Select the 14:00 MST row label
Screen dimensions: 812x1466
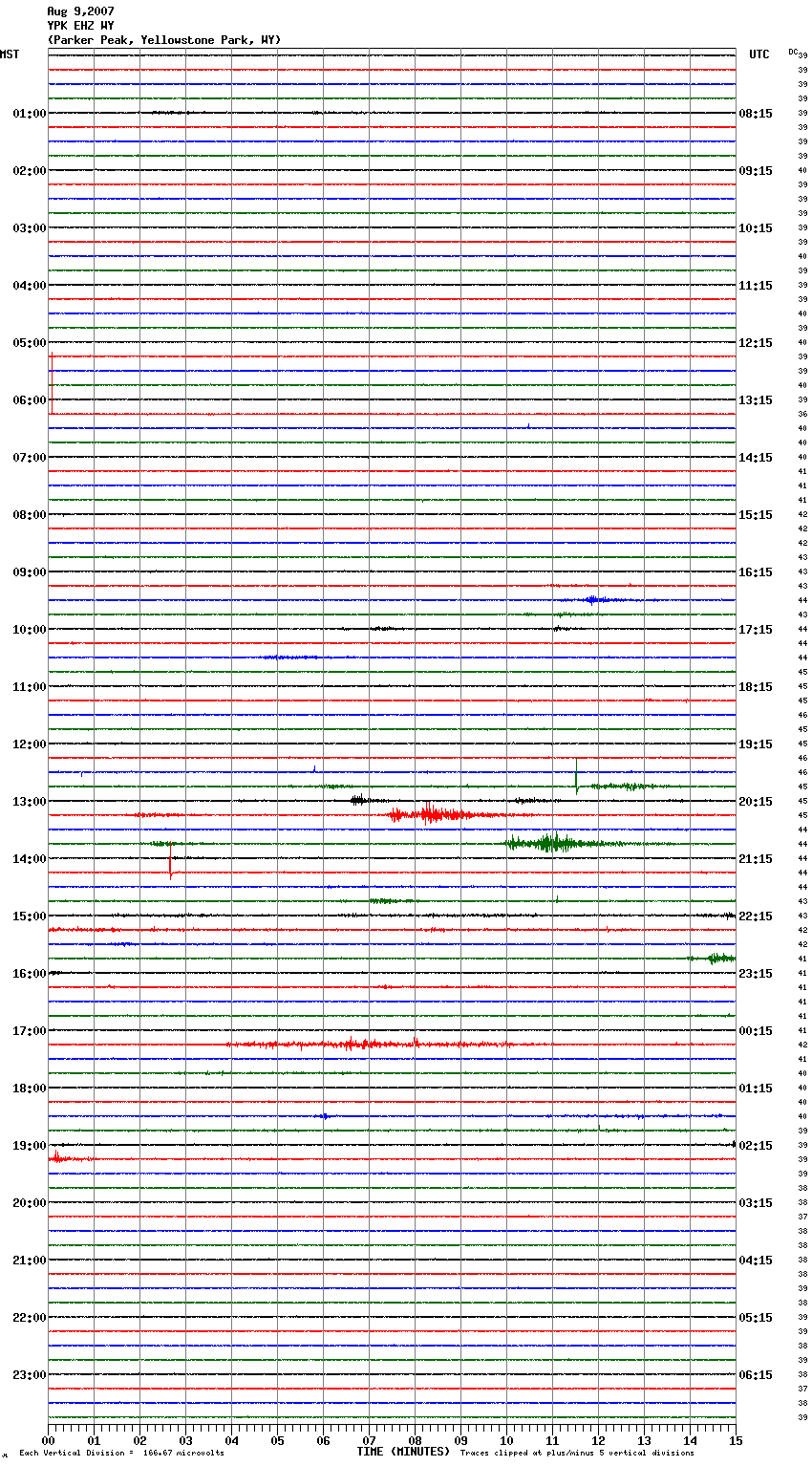30,859
